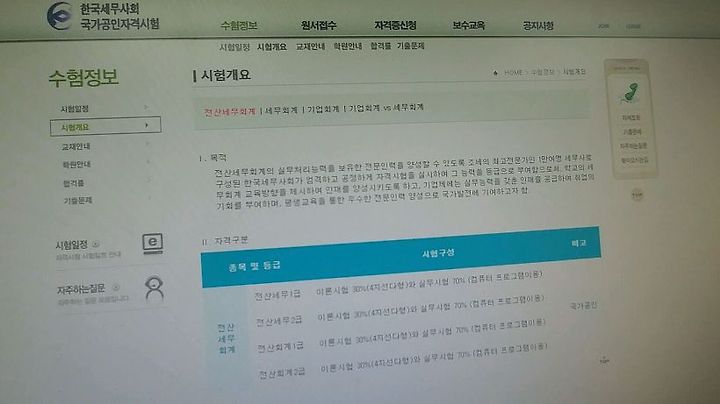Click the LOGIN link in the header

(633, 26)
